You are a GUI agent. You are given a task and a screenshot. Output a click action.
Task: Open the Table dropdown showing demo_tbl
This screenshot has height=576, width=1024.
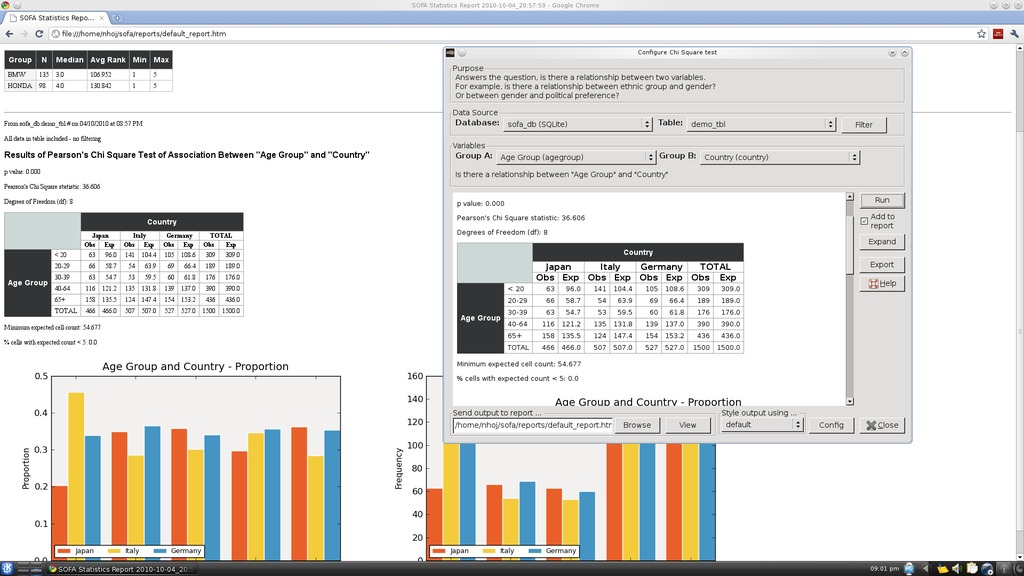tap(761, 124)
